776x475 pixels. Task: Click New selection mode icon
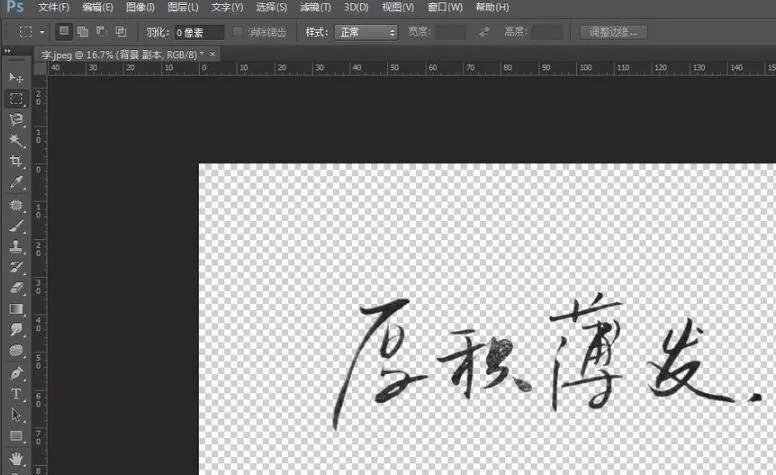[x=64, y=32]
